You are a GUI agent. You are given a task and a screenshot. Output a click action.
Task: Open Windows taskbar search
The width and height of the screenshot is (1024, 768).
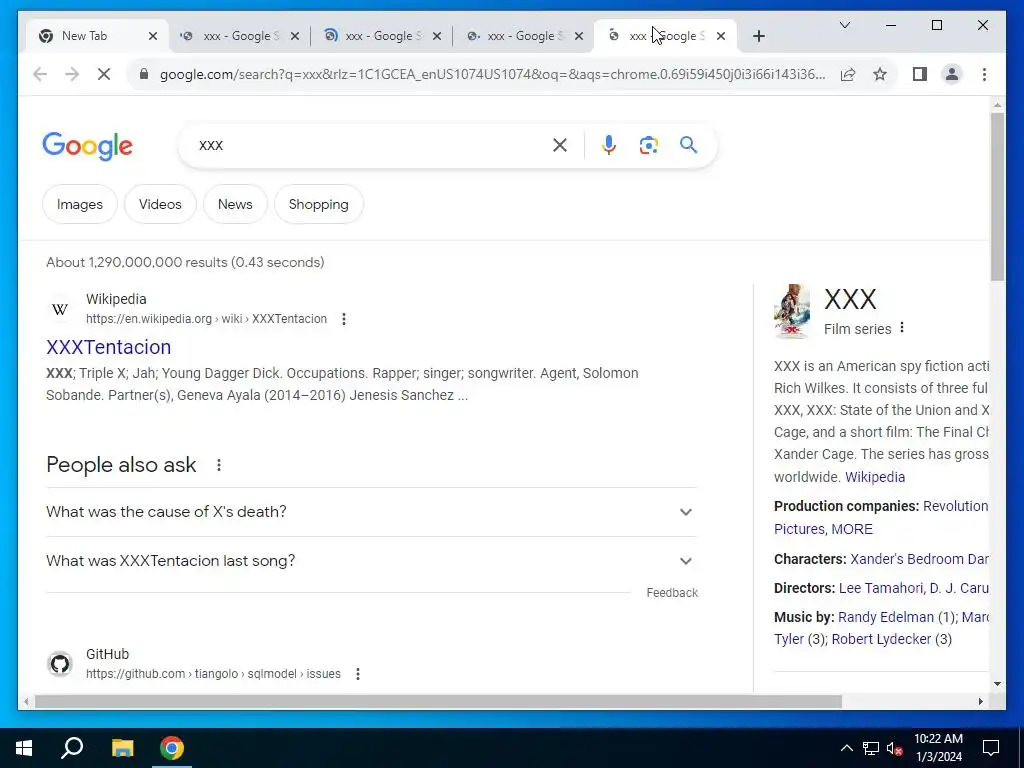[x=72, y=748]
